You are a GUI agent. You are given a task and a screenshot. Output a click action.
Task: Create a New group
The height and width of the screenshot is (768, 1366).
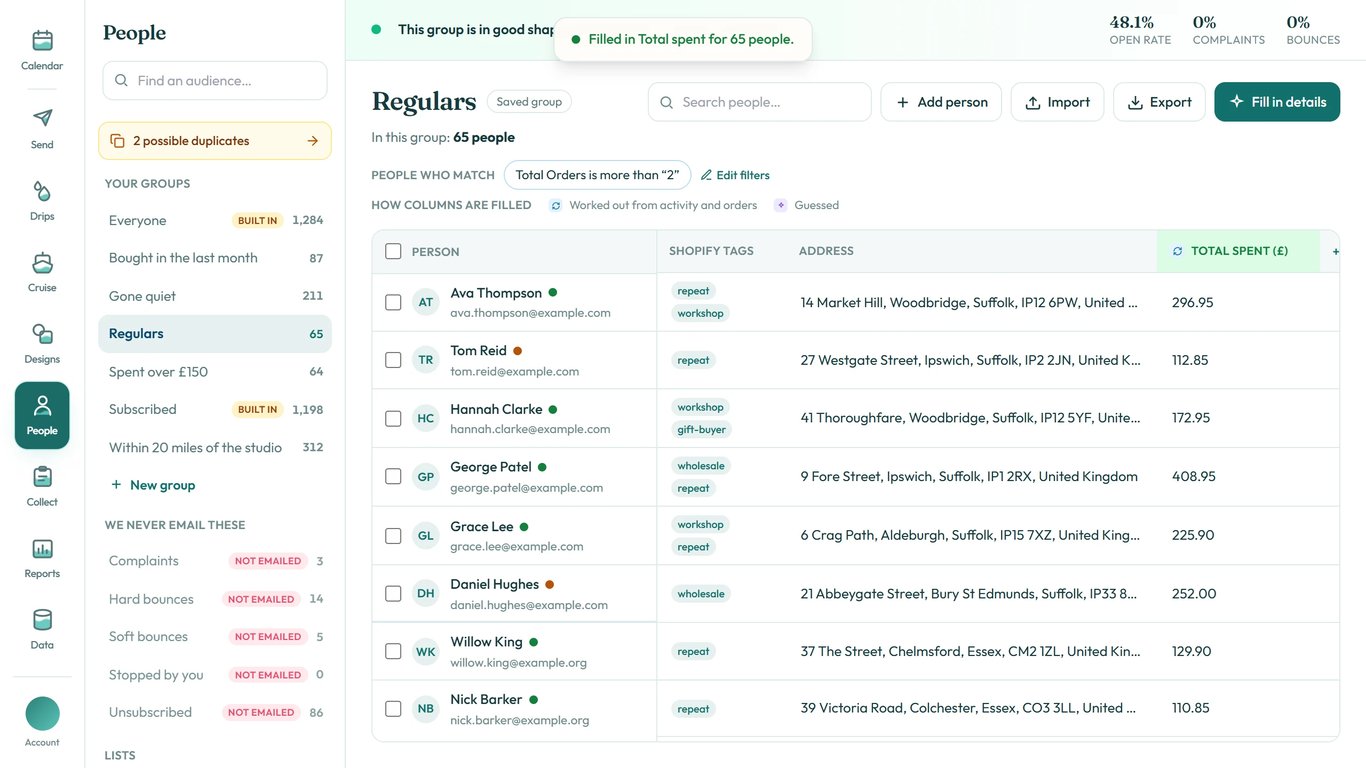[x=153, y=485]
